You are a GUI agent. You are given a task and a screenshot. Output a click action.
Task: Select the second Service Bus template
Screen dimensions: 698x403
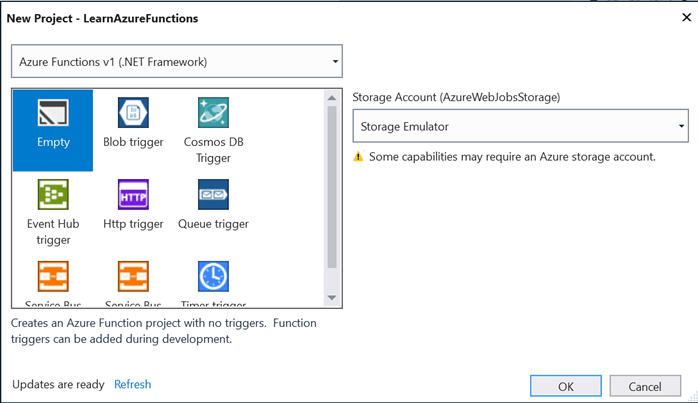133,277
